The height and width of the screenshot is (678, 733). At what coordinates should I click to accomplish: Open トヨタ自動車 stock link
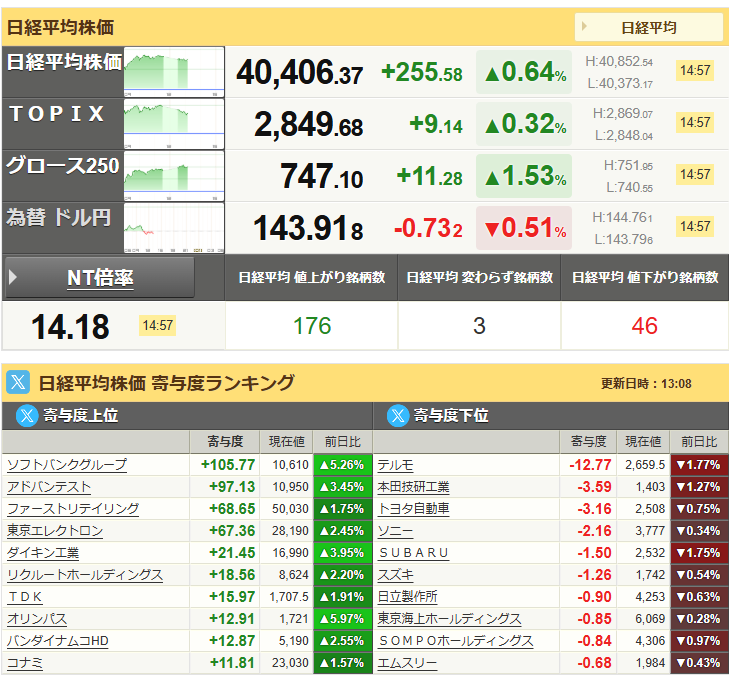coord(413,508)
